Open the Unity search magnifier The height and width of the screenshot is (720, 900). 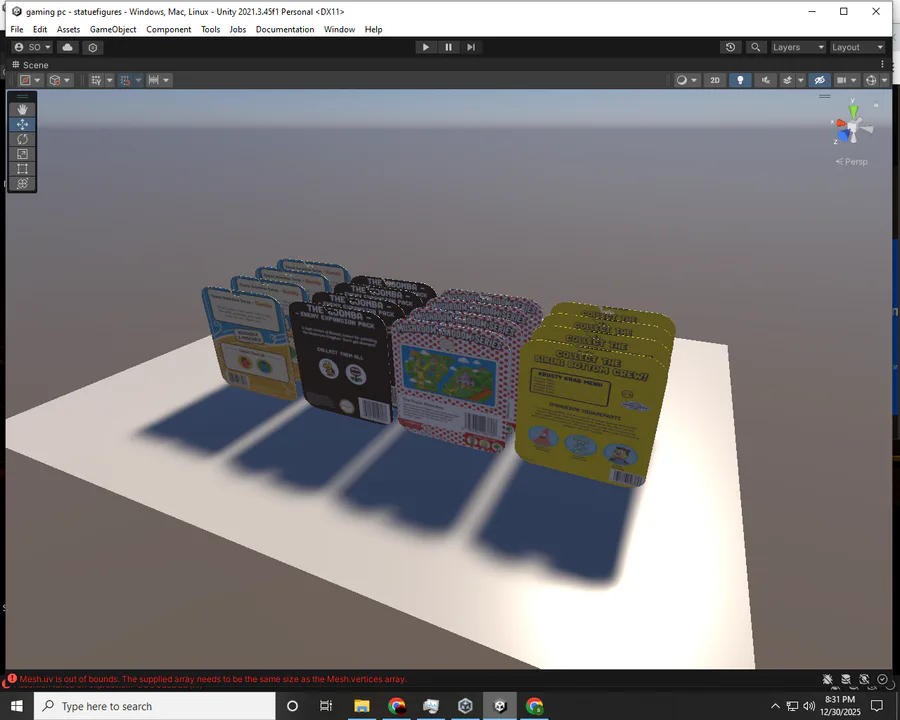pyautogui.click(x=755, y=47)
